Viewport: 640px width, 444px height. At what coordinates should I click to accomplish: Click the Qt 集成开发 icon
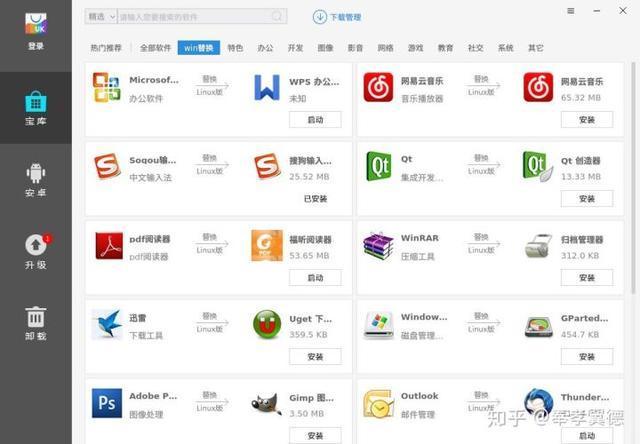[x=378, y=166]
